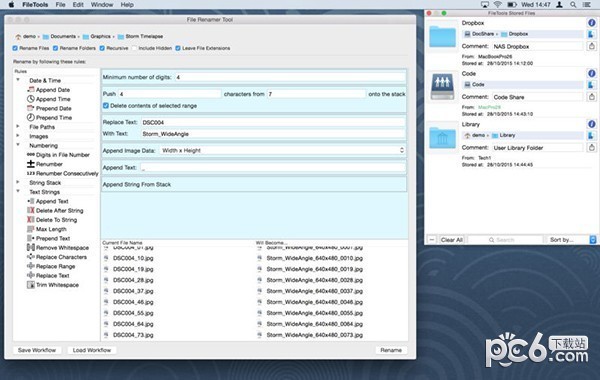600x380 pixels.
Task: Expand the Images group
Action: click(x=18, y=135)
